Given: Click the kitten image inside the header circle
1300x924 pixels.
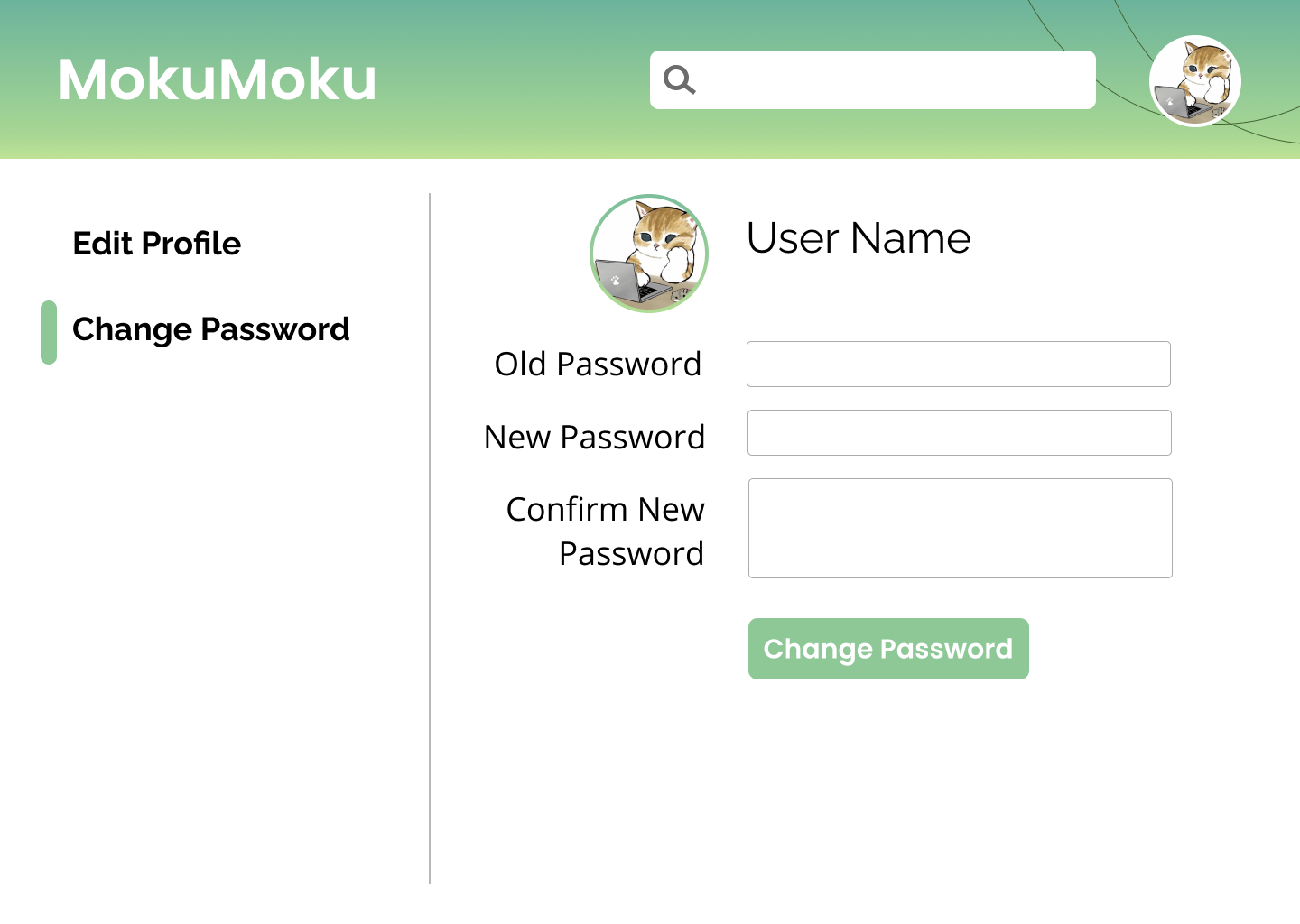Looking at the screenshot, I should click(1194, 80).
